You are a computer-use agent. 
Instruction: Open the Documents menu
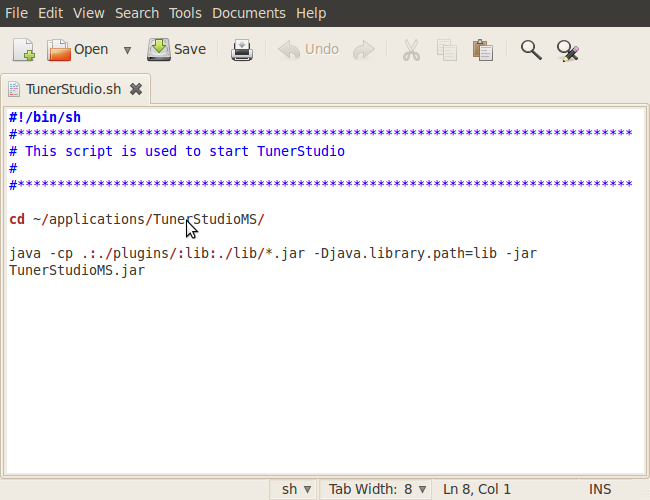pos(249,13)
